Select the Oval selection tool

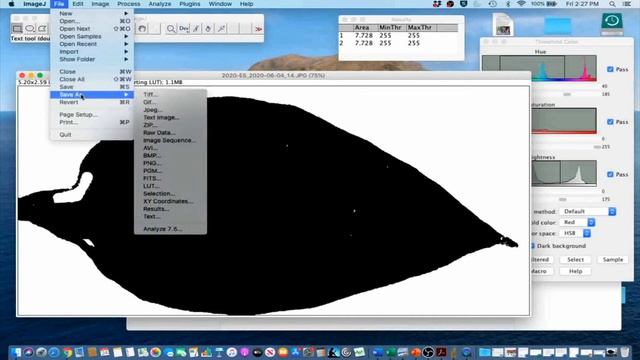(30, 29)
